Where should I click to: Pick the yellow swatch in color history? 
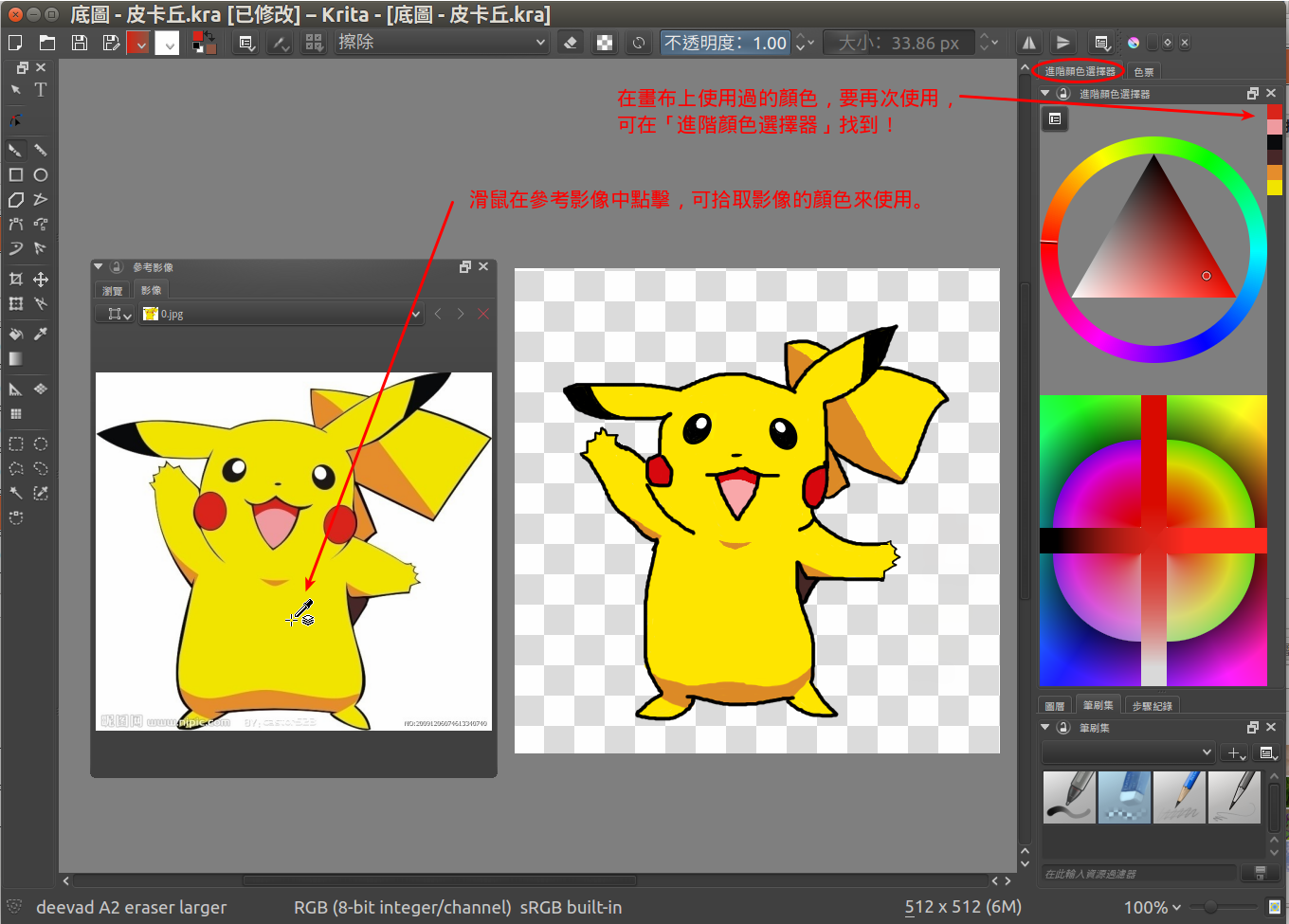pyautogui.click(x=1275, y=188)
